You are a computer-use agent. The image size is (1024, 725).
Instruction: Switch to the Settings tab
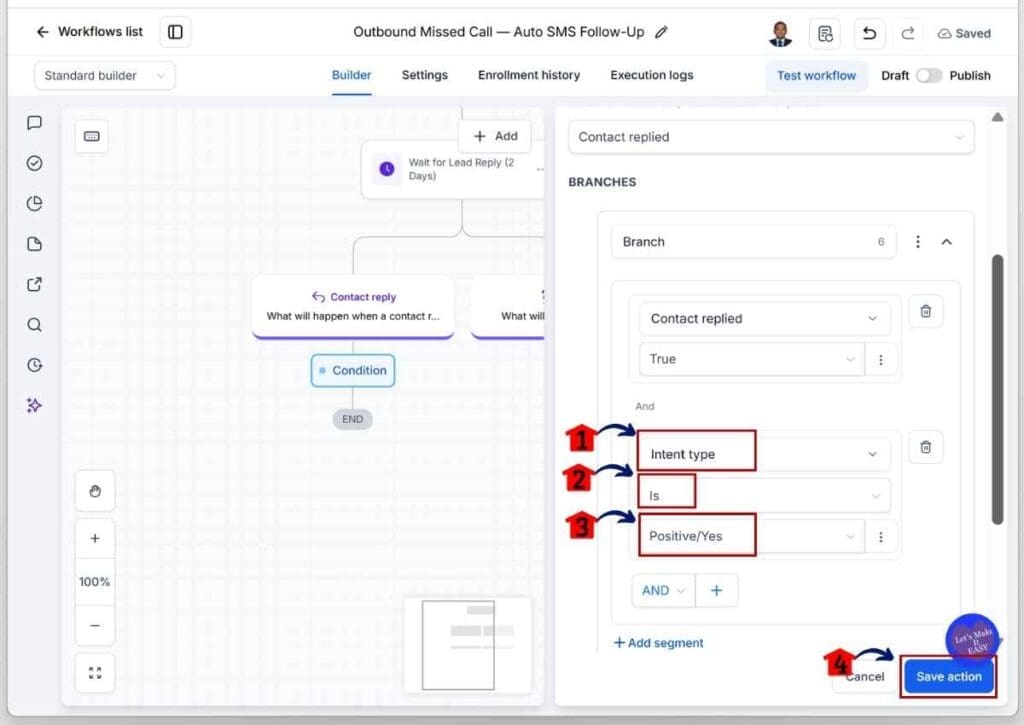click(424, 75)
